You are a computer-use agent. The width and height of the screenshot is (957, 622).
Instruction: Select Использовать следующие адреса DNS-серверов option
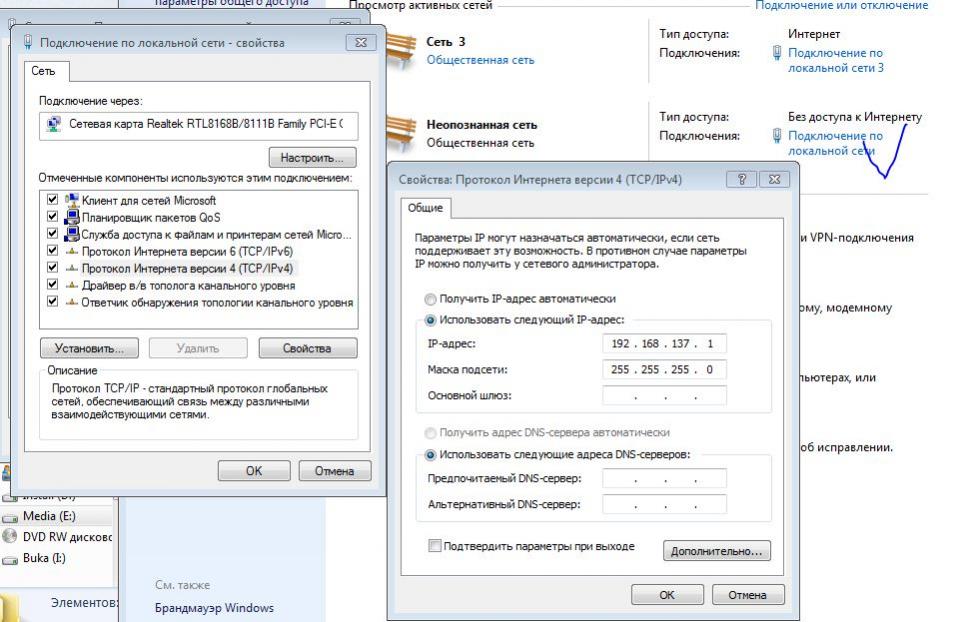tap(430, 455)
